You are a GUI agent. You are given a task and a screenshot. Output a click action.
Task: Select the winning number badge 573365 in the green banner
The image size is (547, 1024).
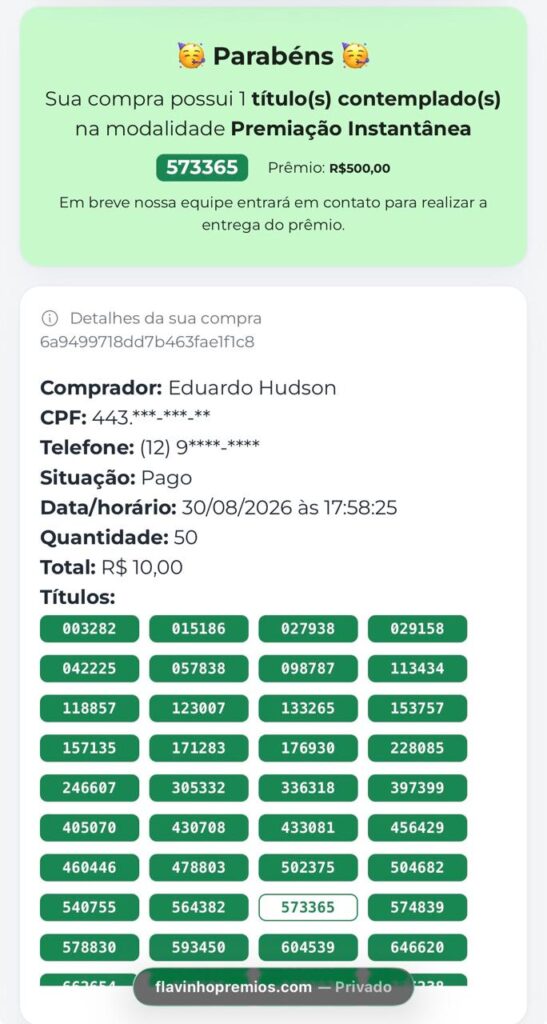point(202,168)
